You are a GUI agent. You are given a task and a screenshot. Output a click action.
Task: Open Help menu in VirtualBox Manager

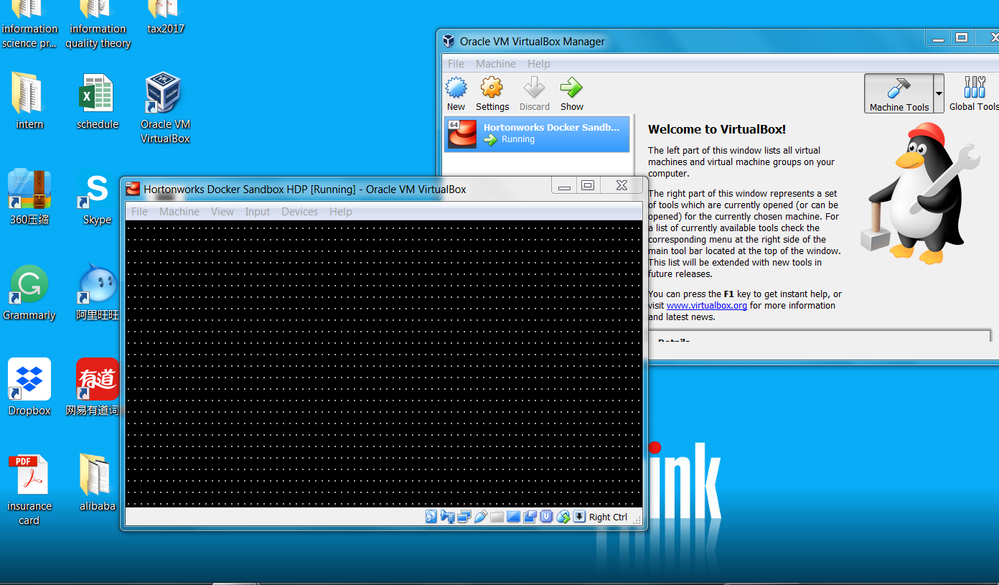[538, 64]
